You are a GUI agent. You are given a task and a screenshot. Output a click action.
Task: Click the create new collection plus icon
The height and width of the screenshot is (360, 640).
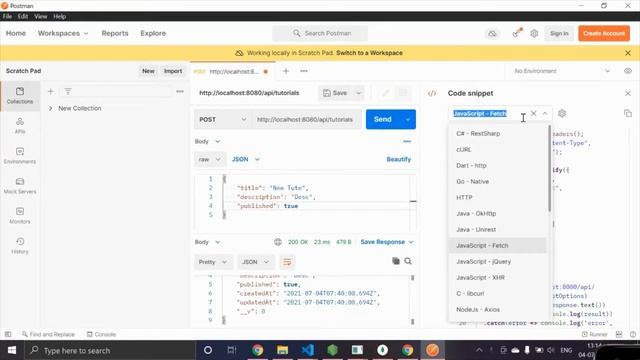click(51, 91)
